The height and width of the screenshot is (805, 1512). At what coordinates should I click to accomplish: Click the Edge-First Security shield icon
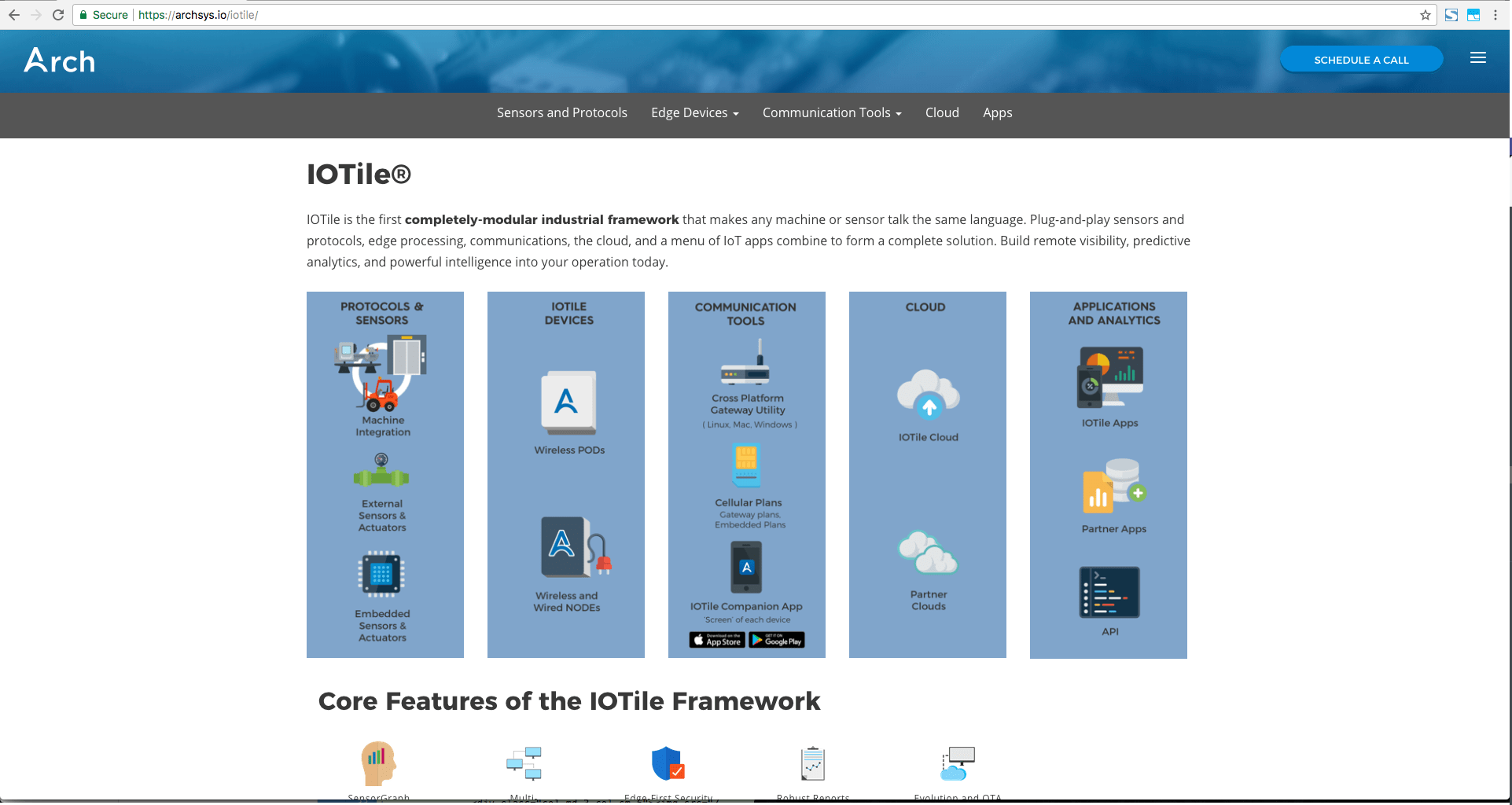(x=668, y=763)
